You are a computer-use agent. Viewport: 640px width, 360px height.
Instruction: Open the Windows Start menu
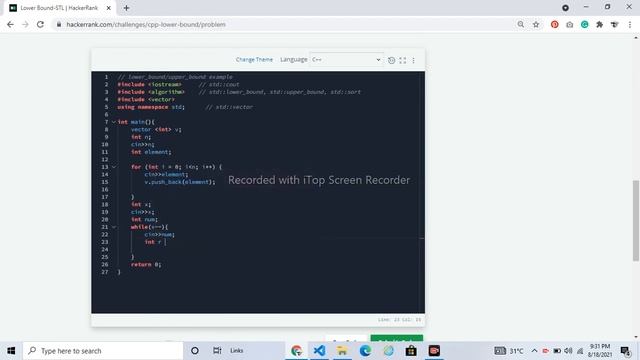pyautogui.click(x=11, y=351)
